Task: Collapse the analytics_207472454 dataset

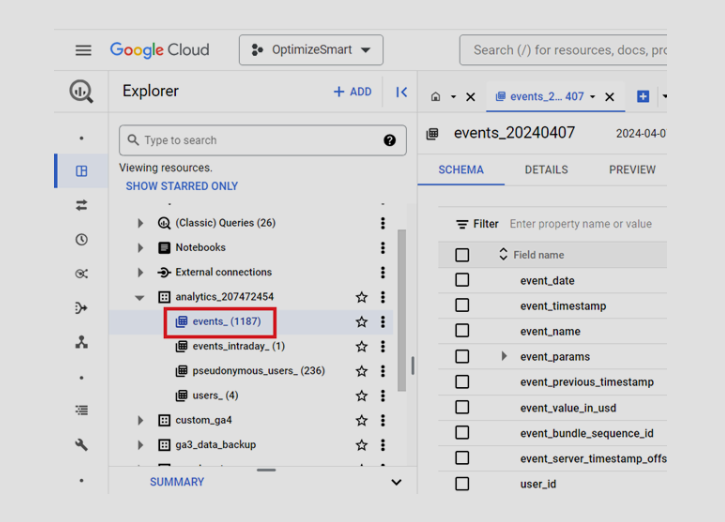Action: tap(140, 297)
